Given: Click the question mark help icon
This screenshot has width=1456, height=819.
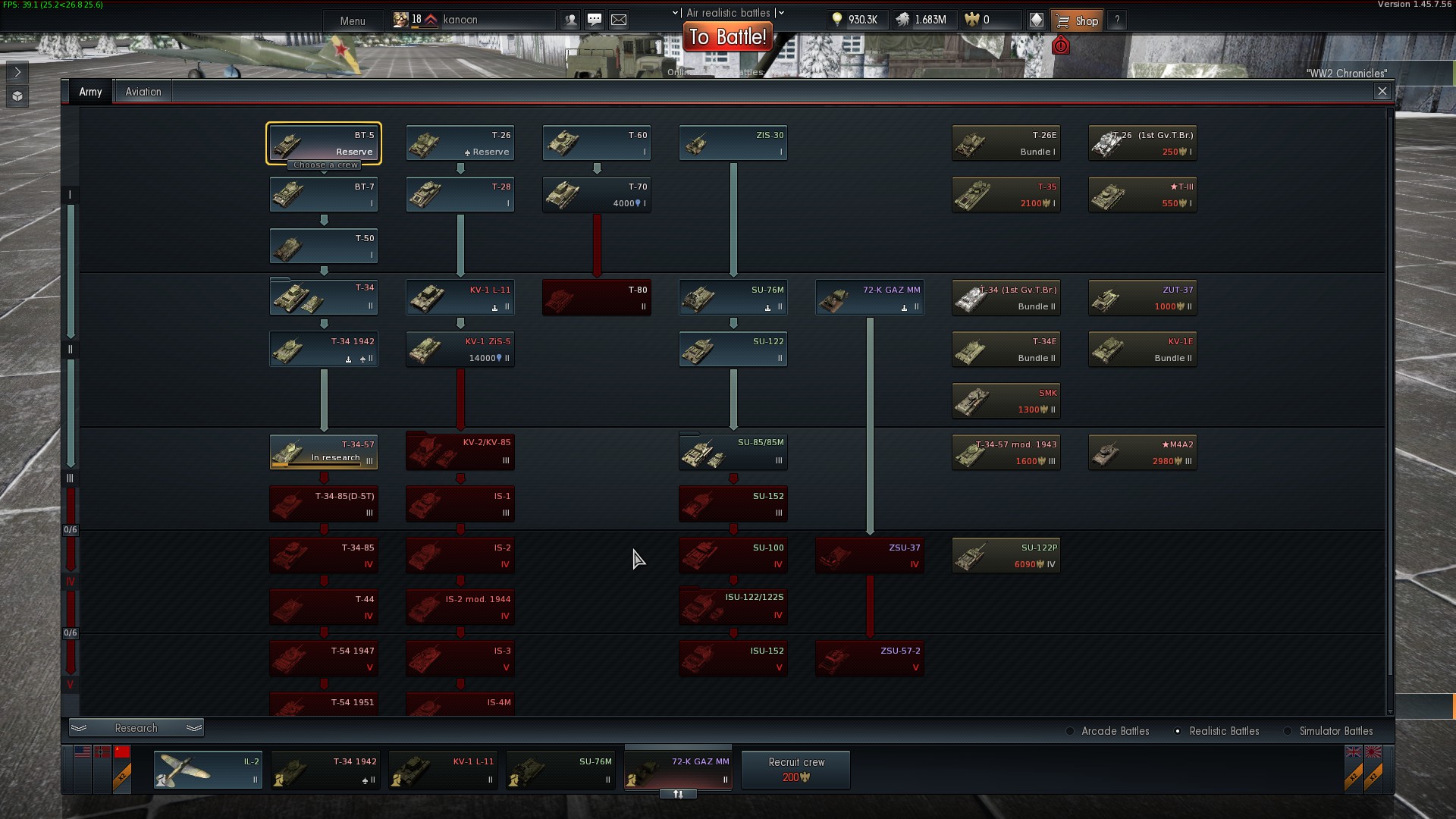Looking at the screenshot, I should point(1116,20).
